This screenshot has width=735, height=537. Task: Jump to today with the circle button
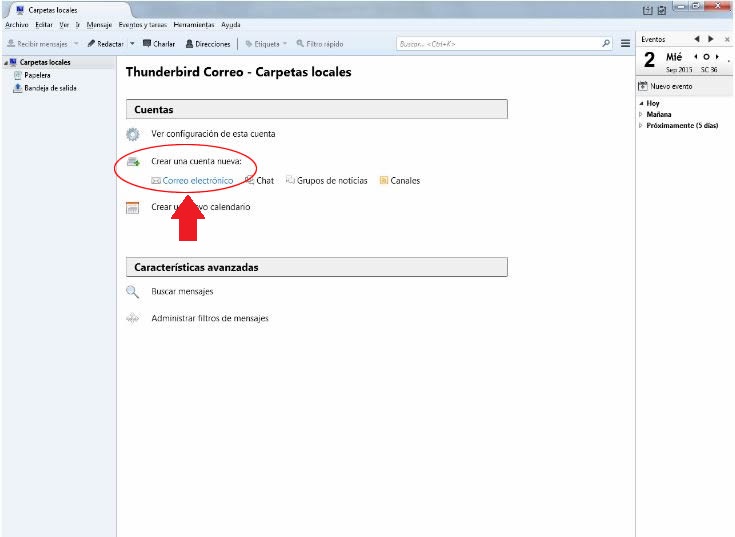click(x=706, y=57)
